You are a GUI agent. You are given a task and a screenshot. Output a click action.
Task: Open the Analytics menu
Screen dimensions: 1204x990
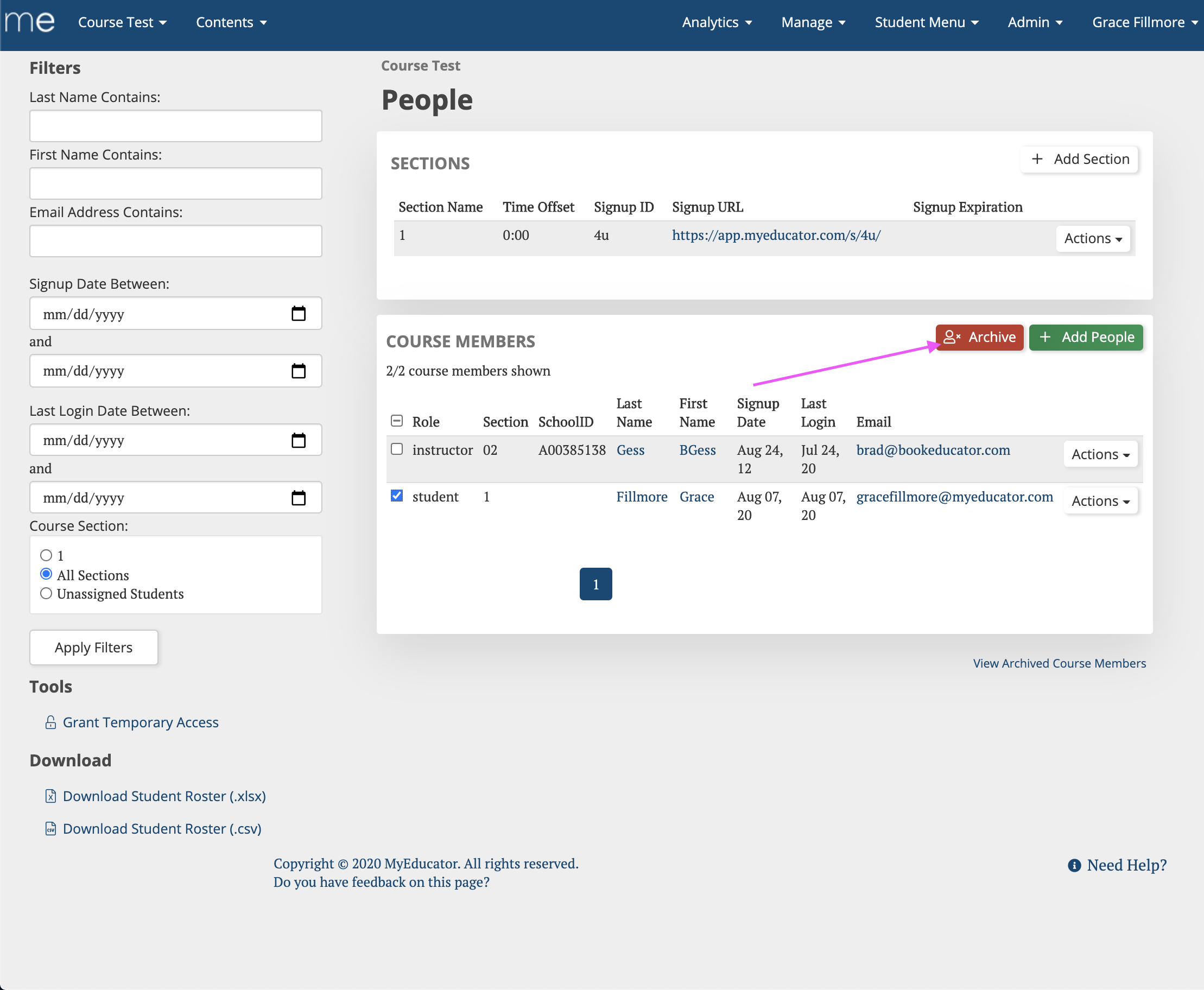(717, 22)
